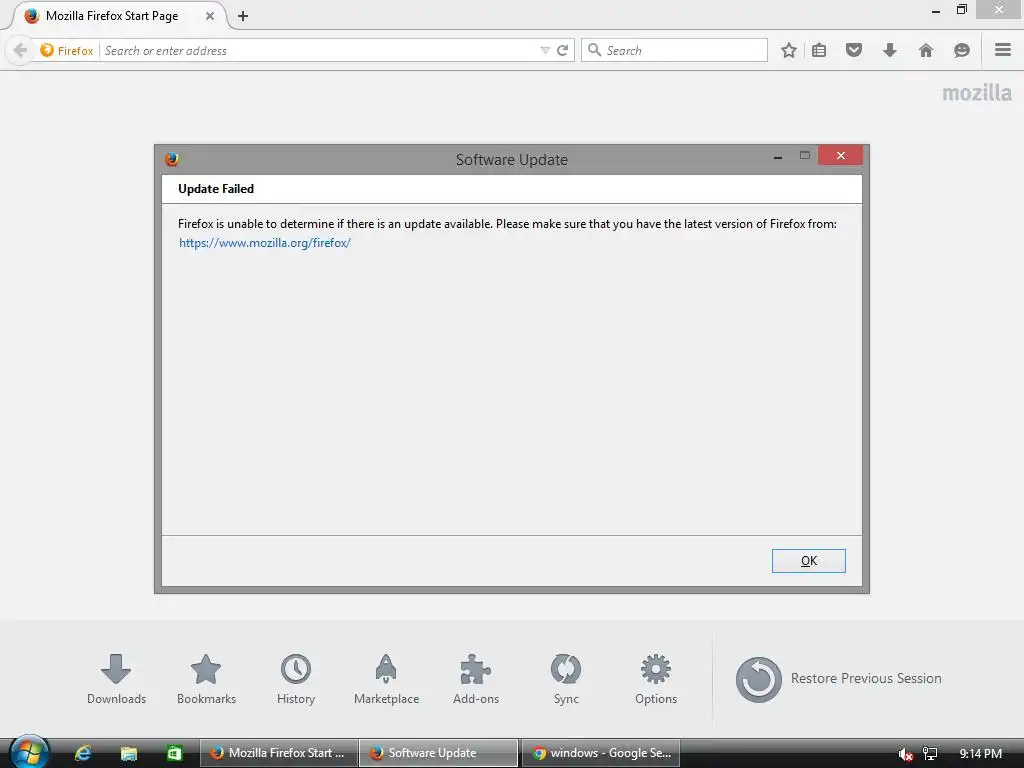The width and height of the screenshot is (1024, 768).
Task: Open File Explorer from taskbar
Action: [129, 753]
